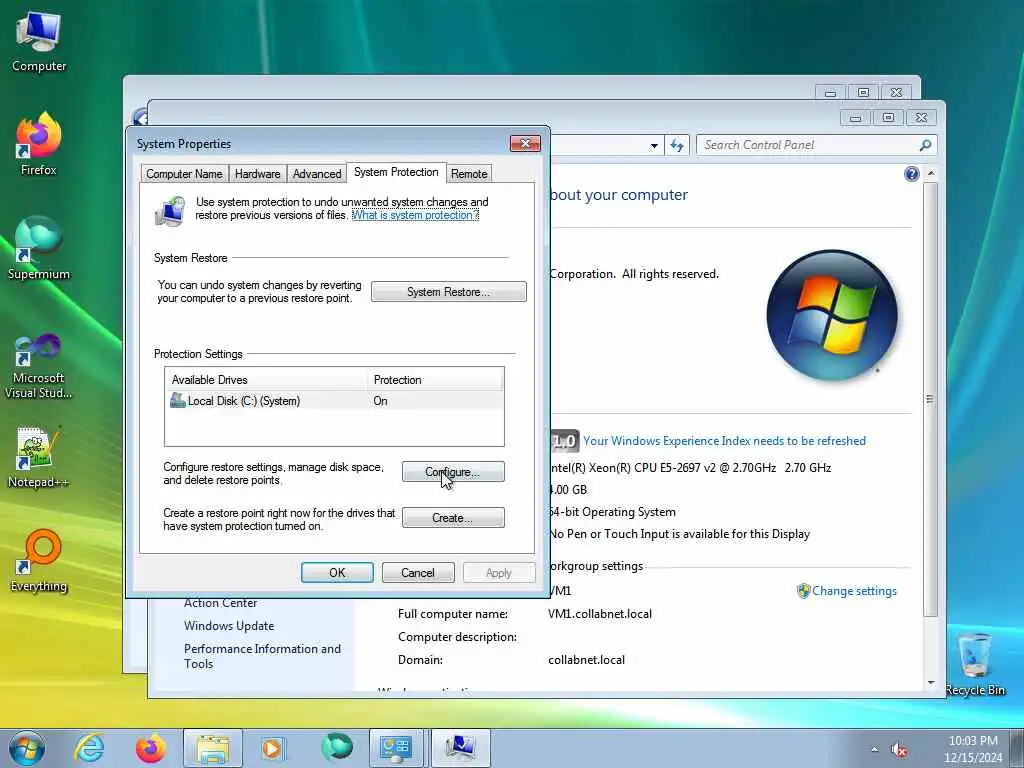Select the System Protection tab
The width and height of the screenshot is (1024, 768).
396,172
